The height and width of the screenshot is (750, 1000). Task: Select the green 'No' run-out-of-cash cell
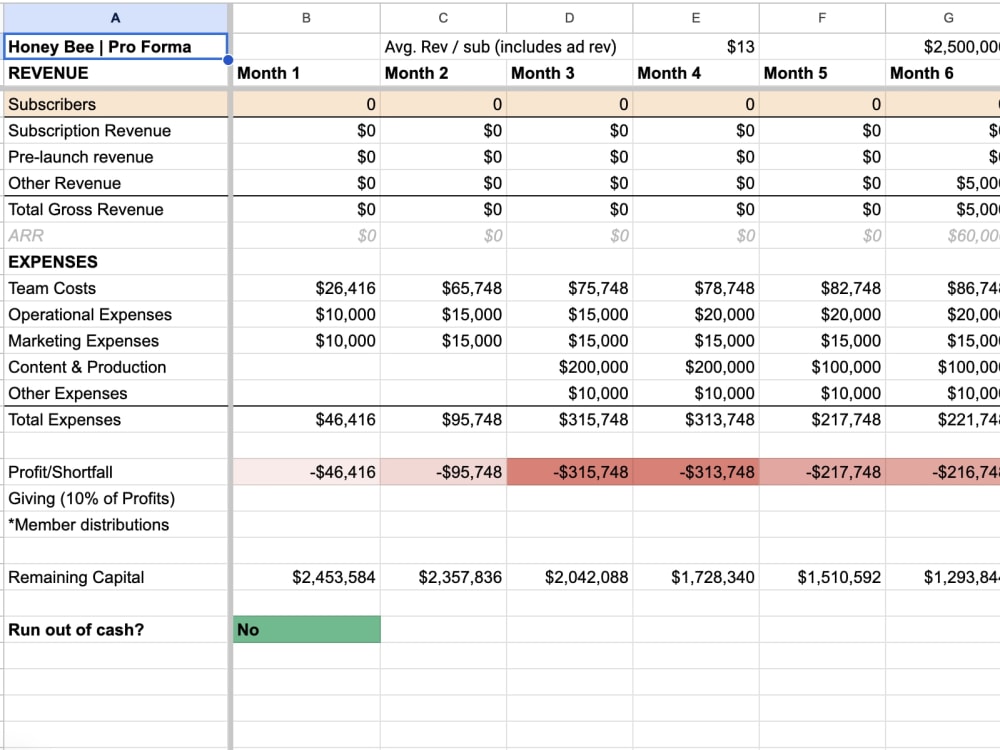pyautogui.click(x=305, y=629)
